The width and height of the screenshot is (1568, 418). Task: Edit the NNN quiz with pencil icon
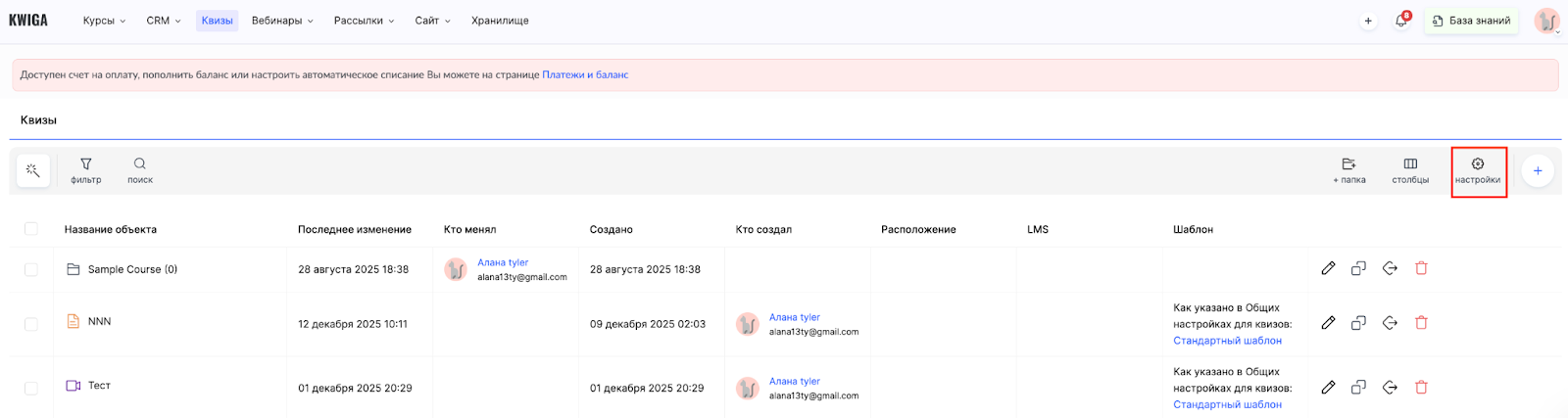[x=1328, y=323]
